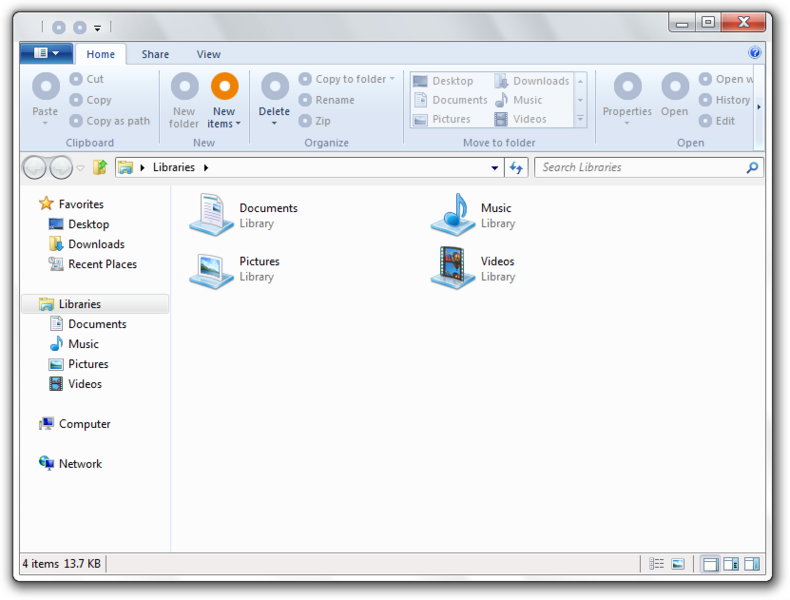Image resolution: width=790 pixels, height=600 pixels.
Task: Choose Pictures in Move to folder gallery
Action: 442,119
